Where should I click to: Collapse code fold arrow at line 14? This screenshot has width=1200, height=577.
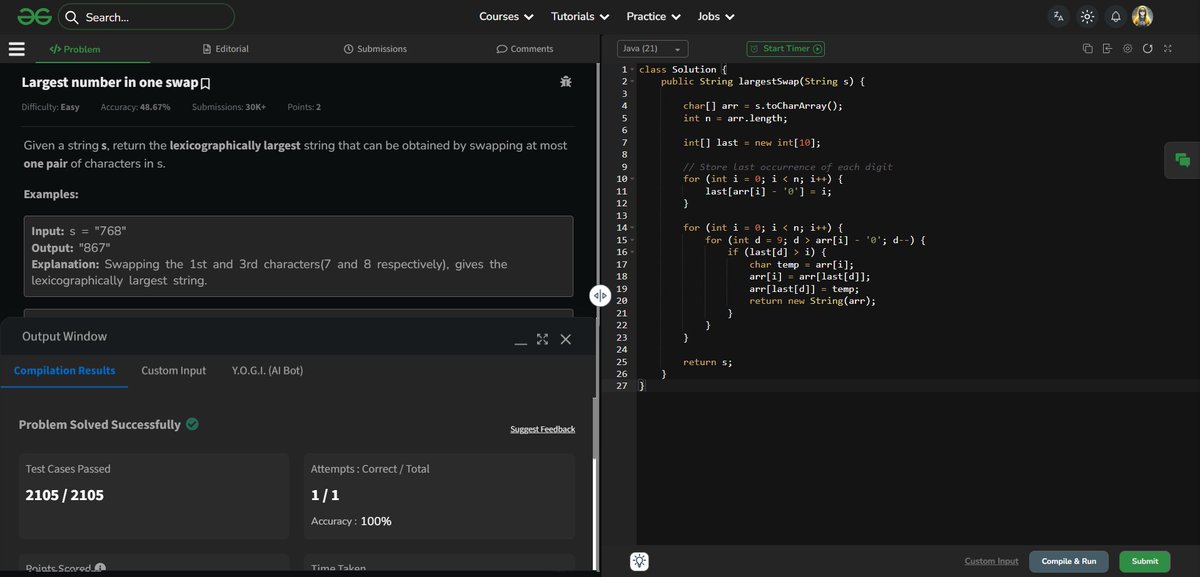[x=632, y=228]
